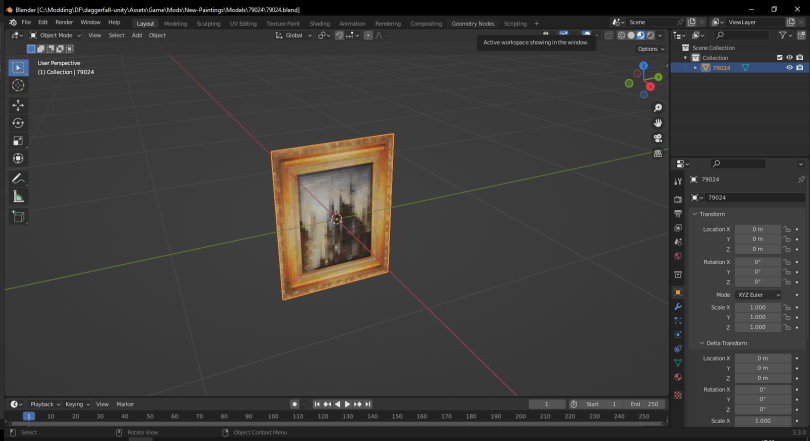Activate the Scale tool
This screenshot has width=810, height=441.
click(18, 140)
